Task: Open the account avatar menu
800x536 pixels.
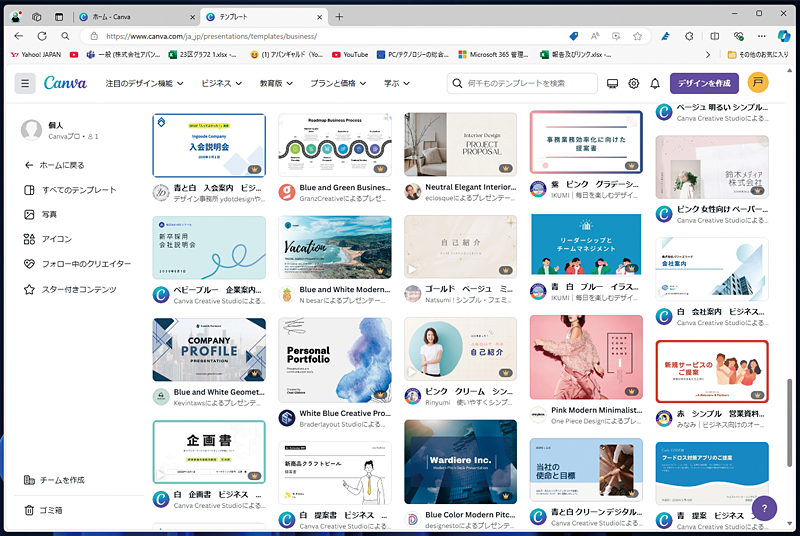Action: tap(758, 83)
